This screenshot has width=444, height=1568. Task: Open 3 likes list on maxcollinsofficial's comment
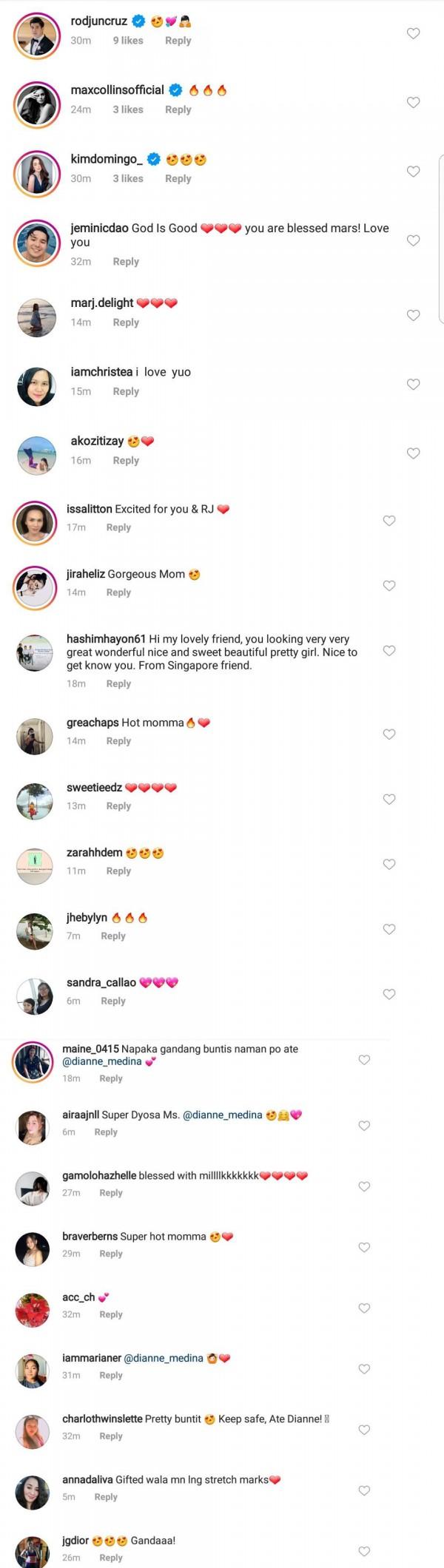point(128,109)
